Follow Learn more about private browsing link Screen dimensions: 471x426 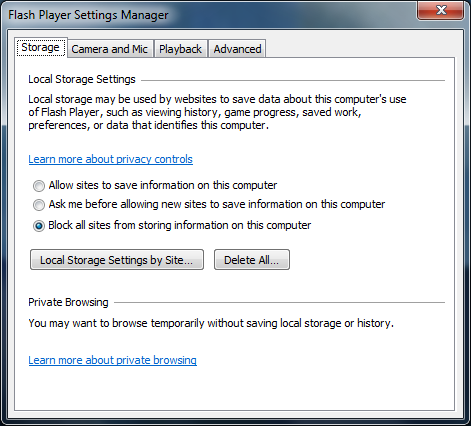(x=112, y=360)
